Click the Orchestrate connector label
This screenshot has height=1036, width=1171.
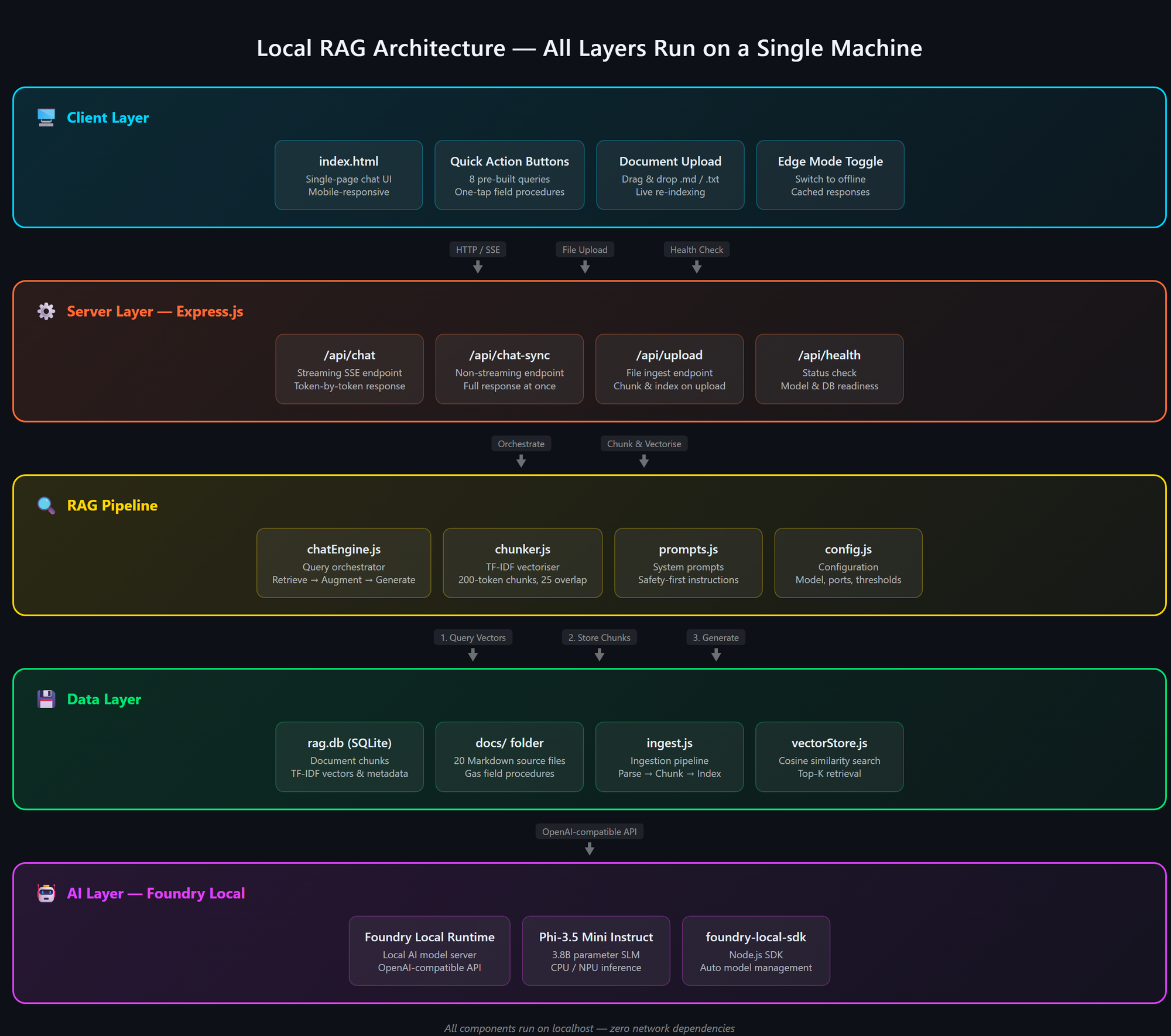521,444
